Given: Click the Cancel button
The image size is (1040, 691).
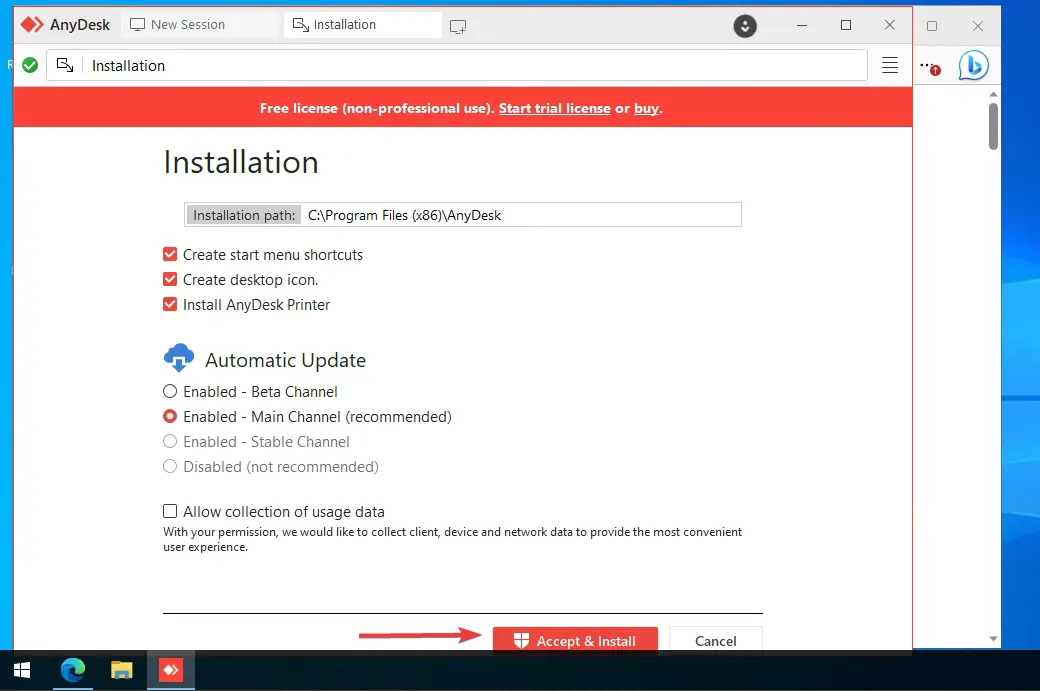Looking at the screenshot, I should (716, 640).
